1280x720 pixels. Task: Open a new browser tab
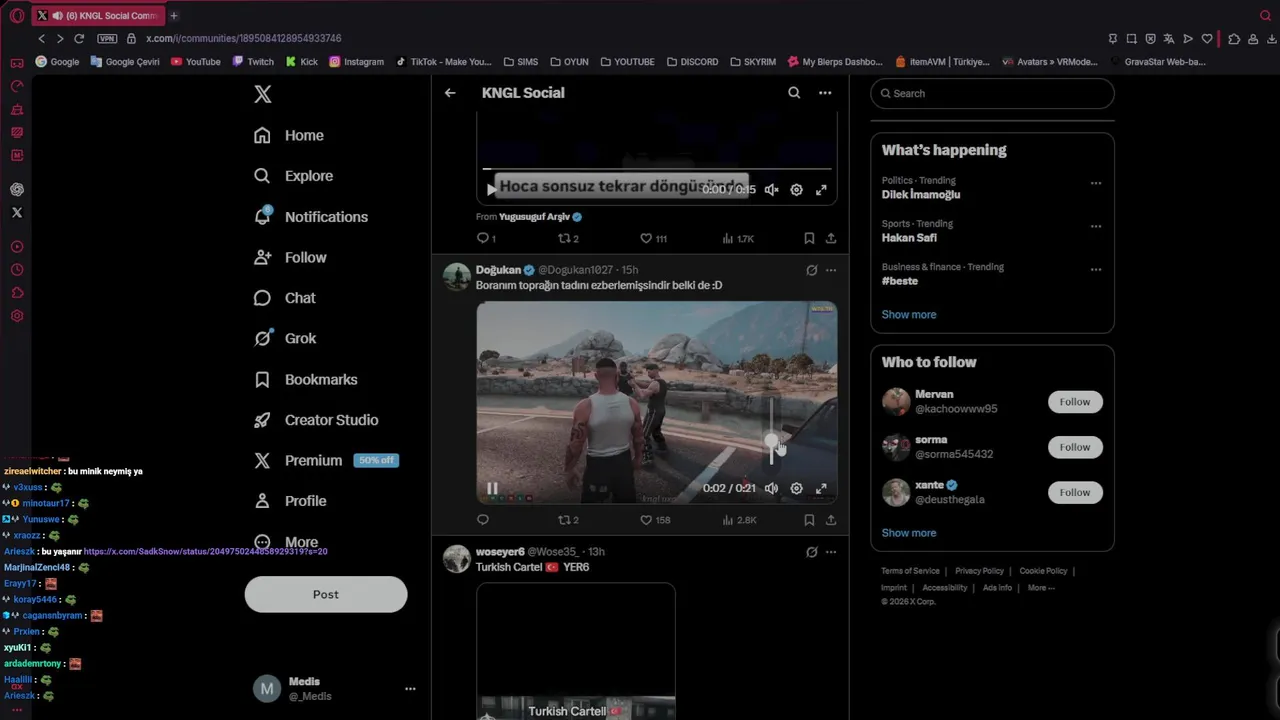click(x=174, y=16)
